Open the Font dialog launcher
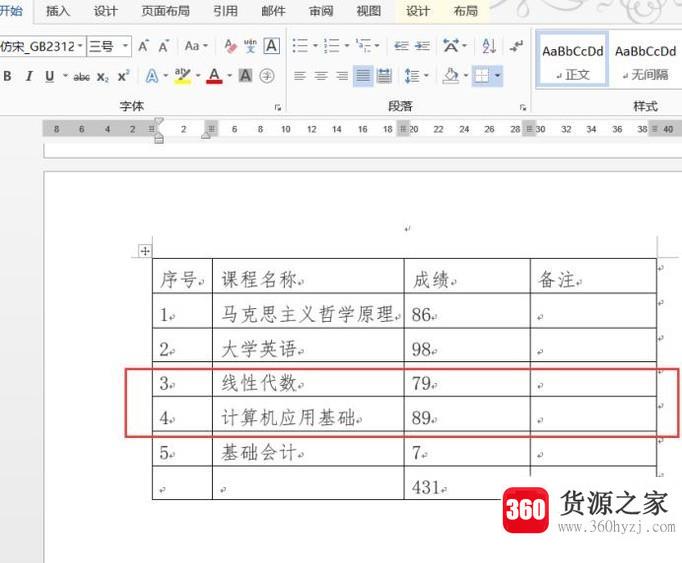The image size is (682, 563). click(277, 107)
